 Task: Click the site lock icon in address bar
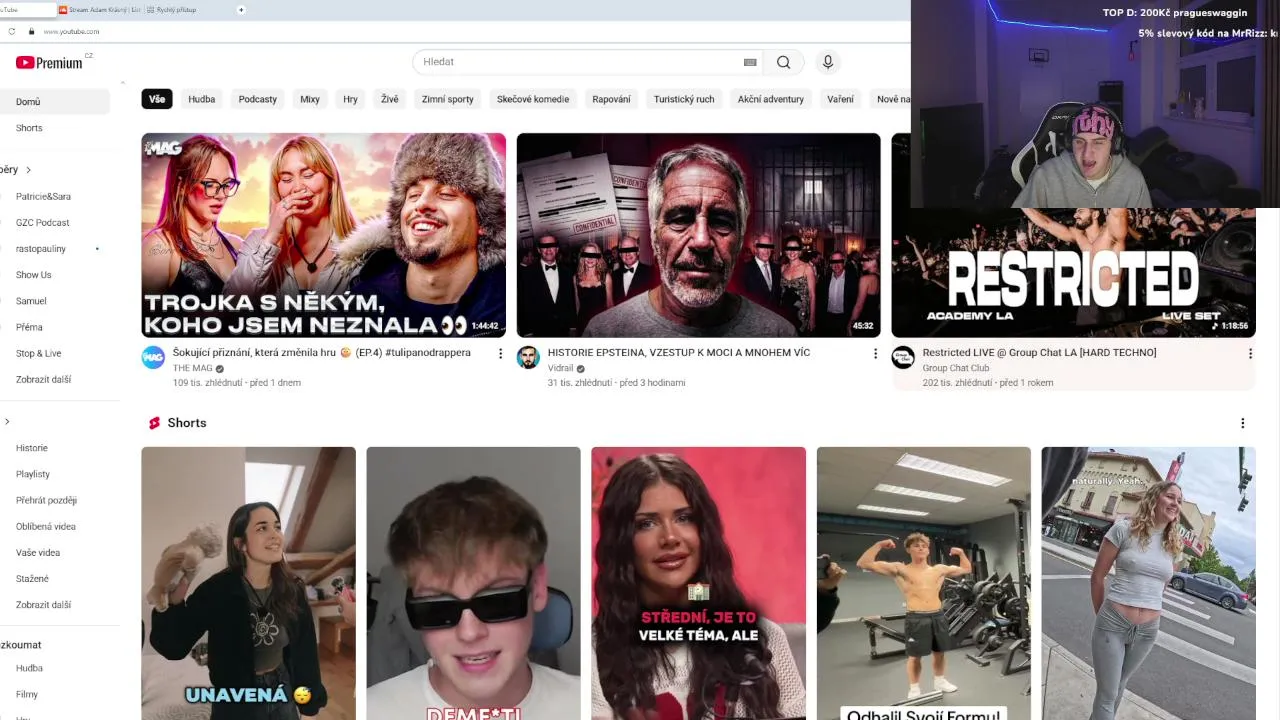(32, 31)
